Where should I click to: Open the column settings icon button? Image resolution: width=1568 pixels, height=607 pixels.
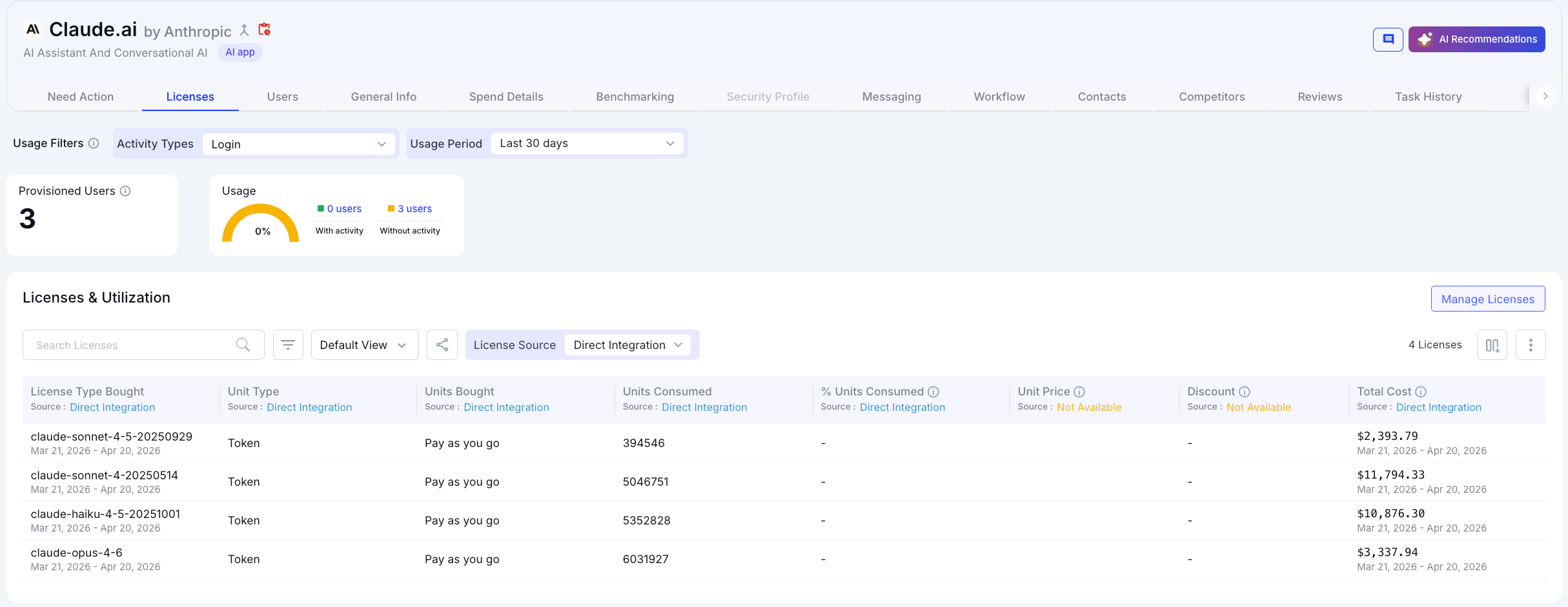point(1492,345)
